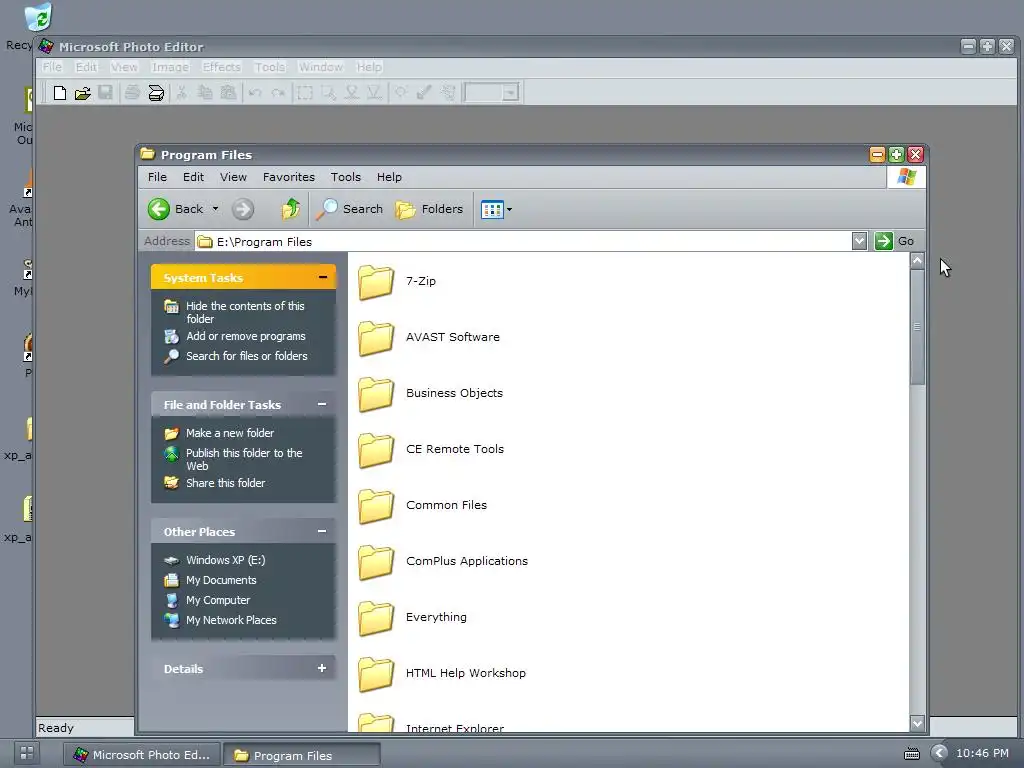1024x768 pixels.
Task: Select the HTML Help Workshop folder icon
Action: [376, 674]
